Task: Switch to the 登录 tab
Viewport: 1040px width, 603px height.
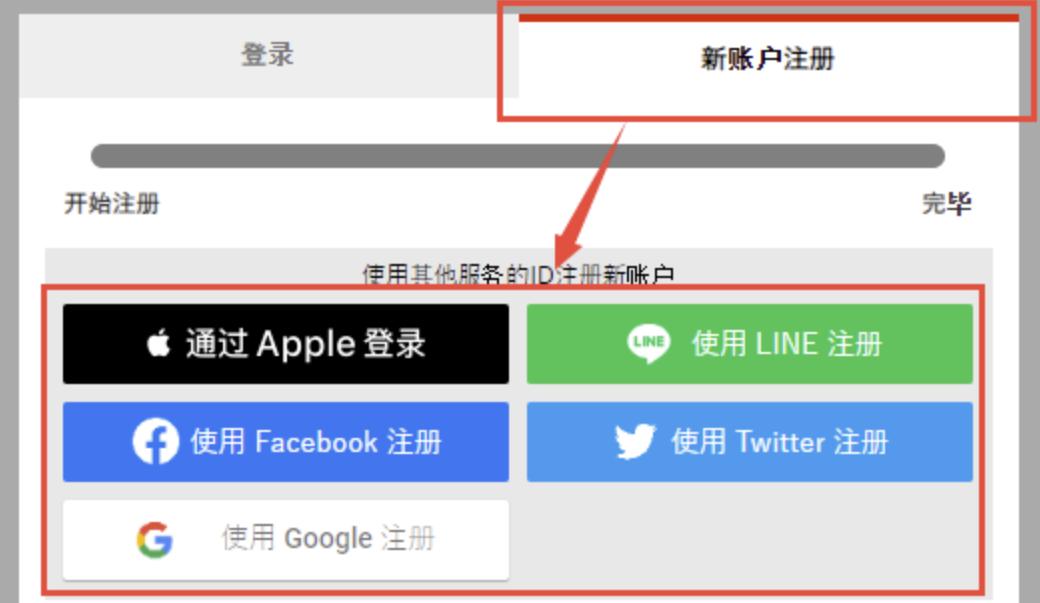Action: click(269, 55)
